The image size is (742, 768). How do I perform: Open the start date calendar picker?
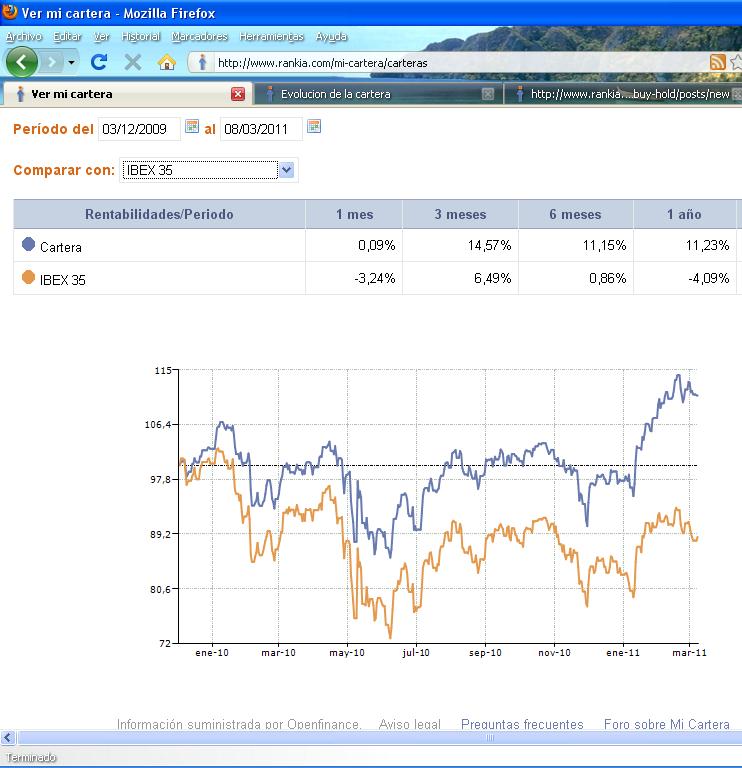192,126
